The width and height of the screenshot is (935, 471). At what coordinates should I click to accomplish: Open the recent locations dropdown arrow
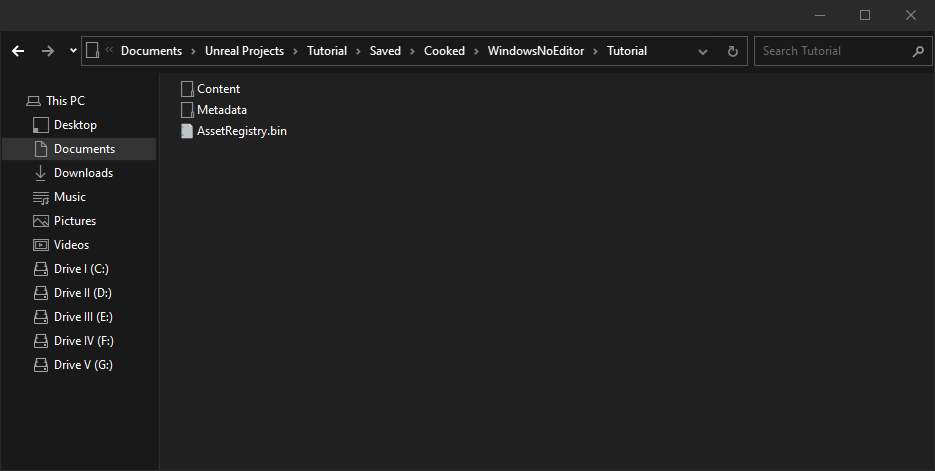click(x=73, y=51)
